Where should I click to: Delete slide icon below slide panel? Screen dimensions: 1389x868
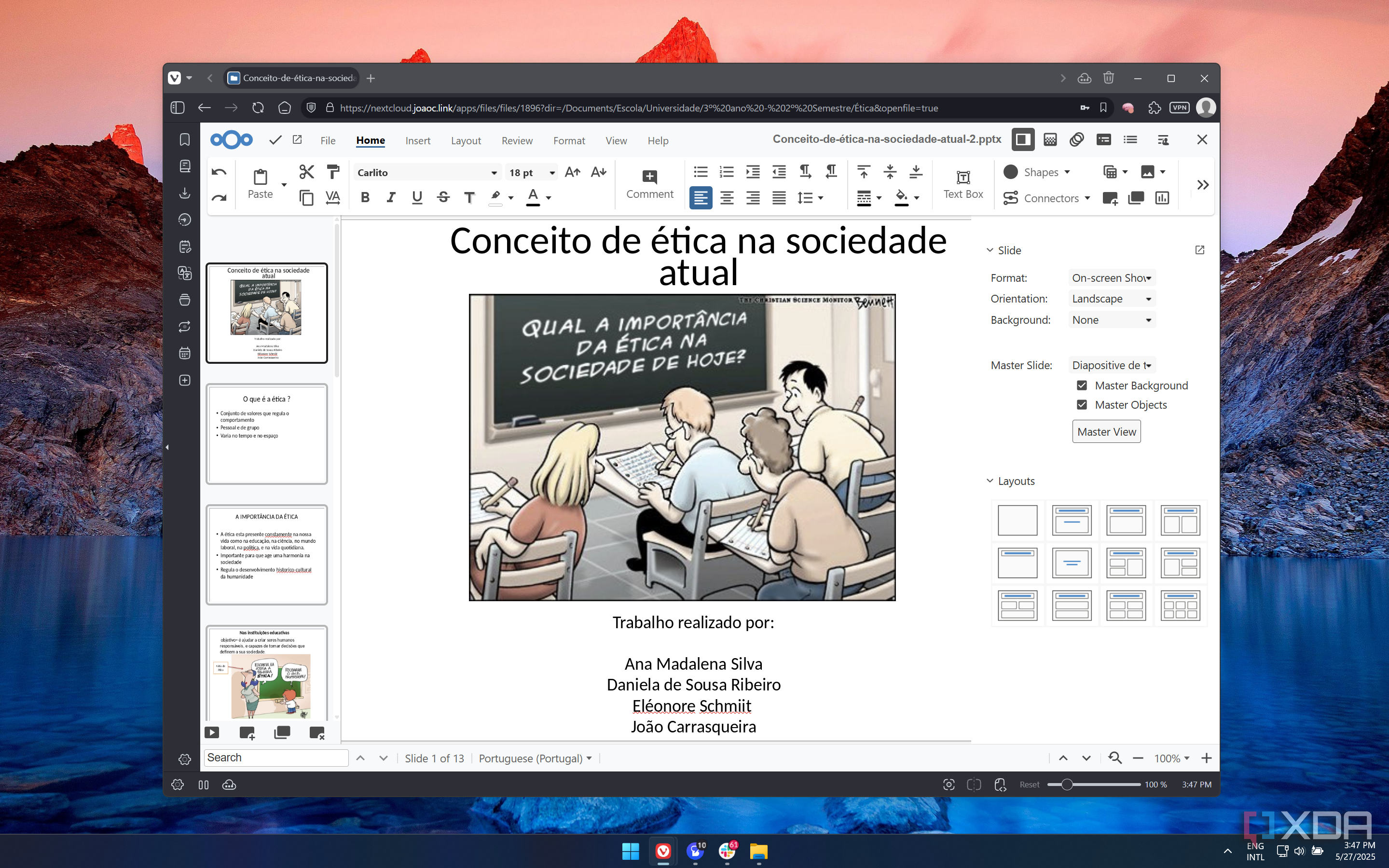click(x=317, y=732)
